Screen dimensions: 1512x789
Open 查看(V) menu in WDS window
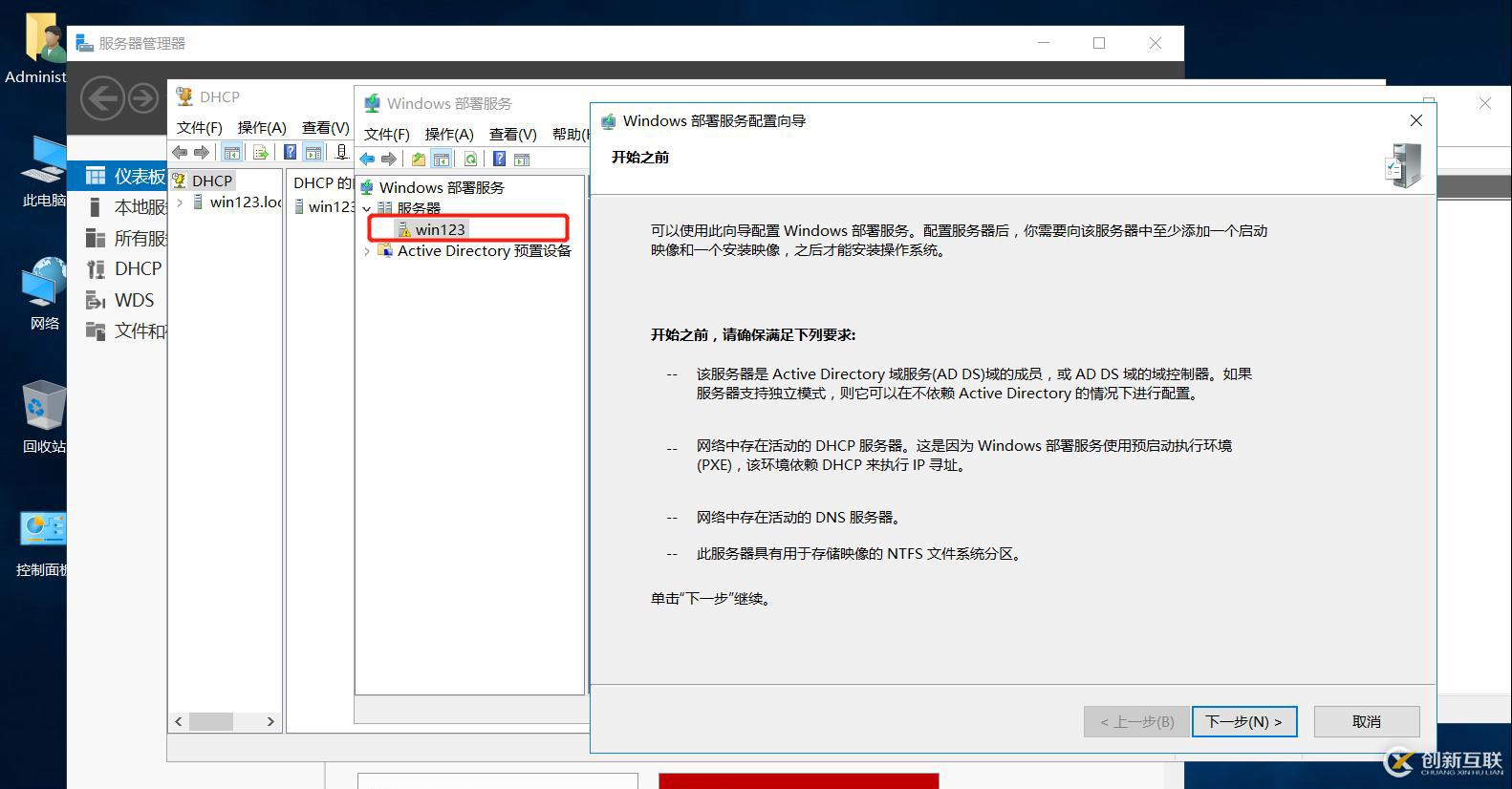tap(513, 134)
